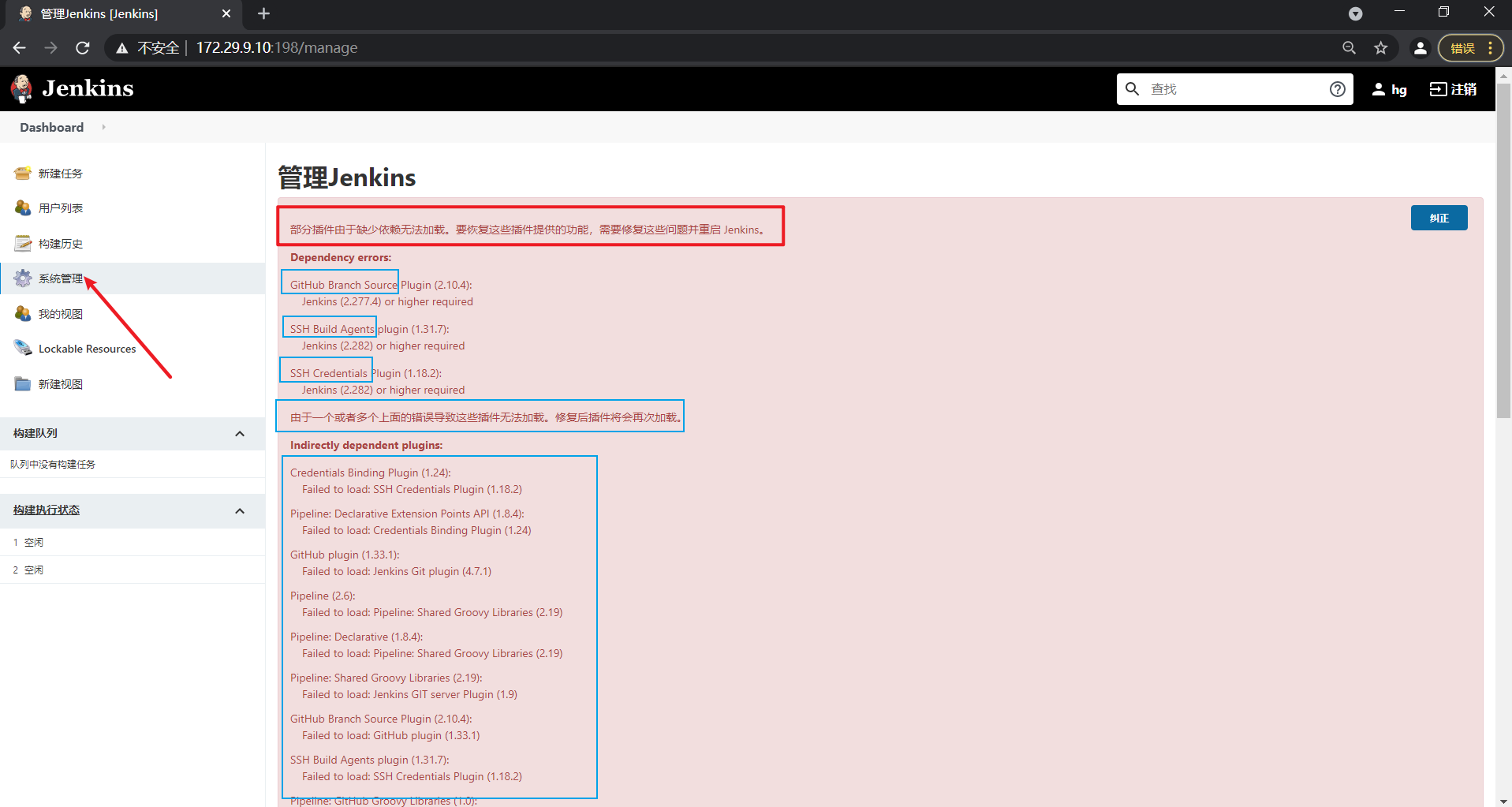Click the Jenkins butler logo icon
This screenshot has height=807, width=1512.
click(x=21, y=88)
